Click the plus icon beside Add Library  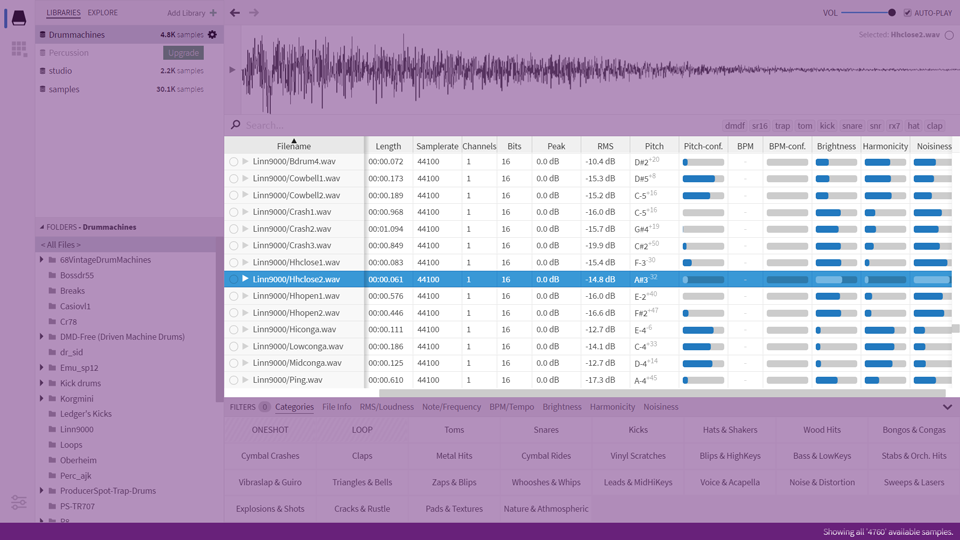pyautogui.click(x=213, y=13)
